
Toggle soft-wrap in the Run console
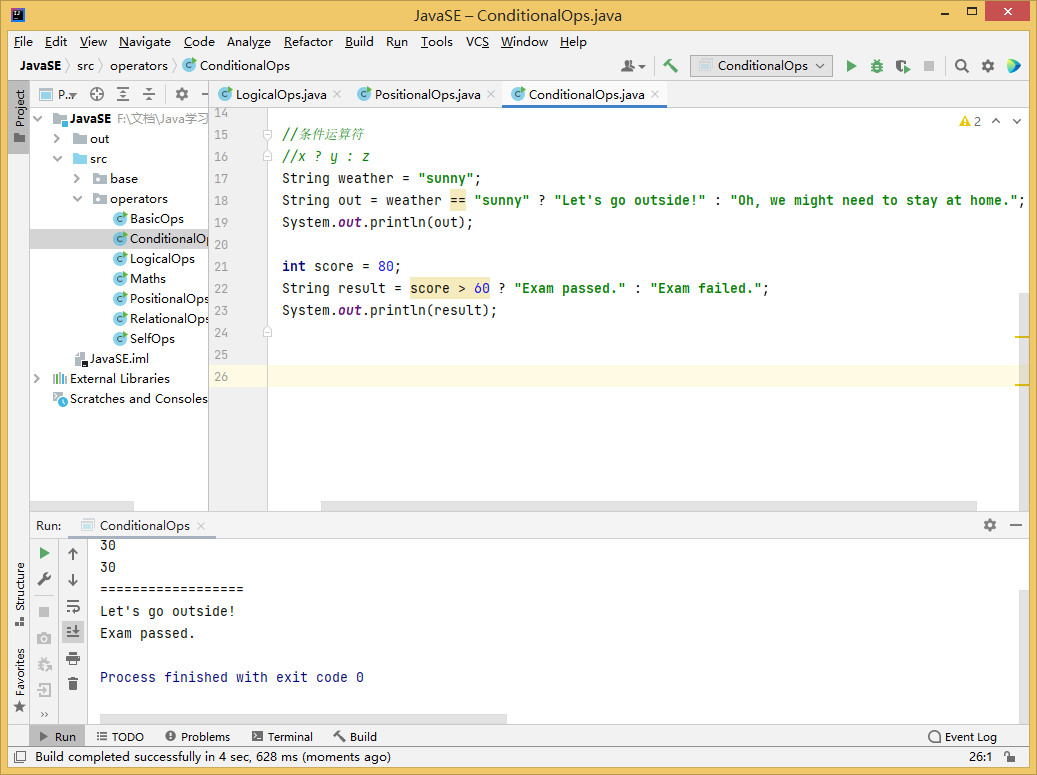73,606
